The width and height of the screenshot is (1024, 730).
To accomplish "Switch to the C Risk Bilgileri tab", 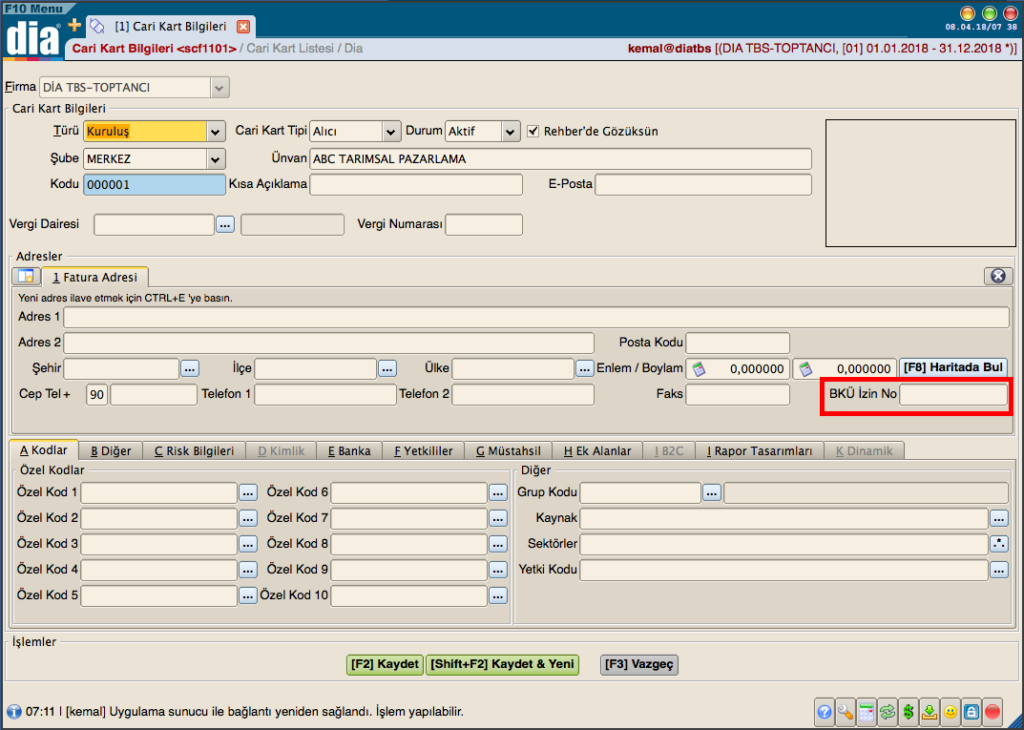I will point(194,451).
